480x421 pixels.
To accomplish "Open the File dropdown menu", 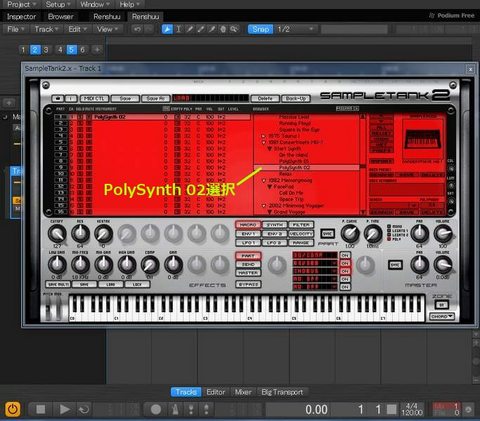I will 15,29.
